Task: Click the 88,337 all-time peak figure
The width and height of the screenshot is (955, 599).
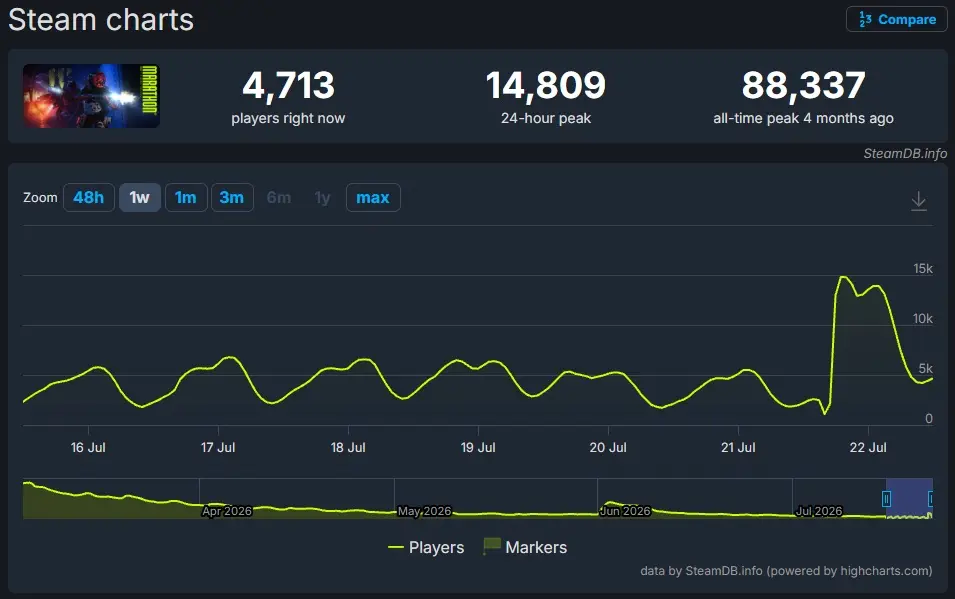Action: coord(803,85)
